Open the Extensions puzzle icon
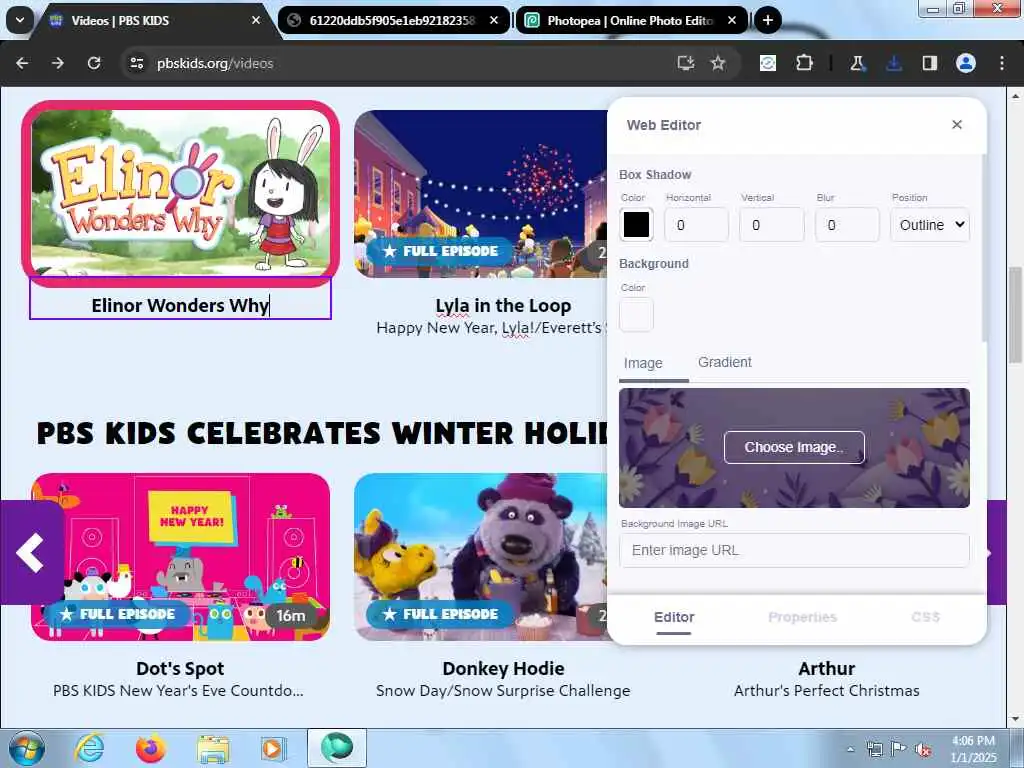The image size is (1024, 768). (804, 63)
